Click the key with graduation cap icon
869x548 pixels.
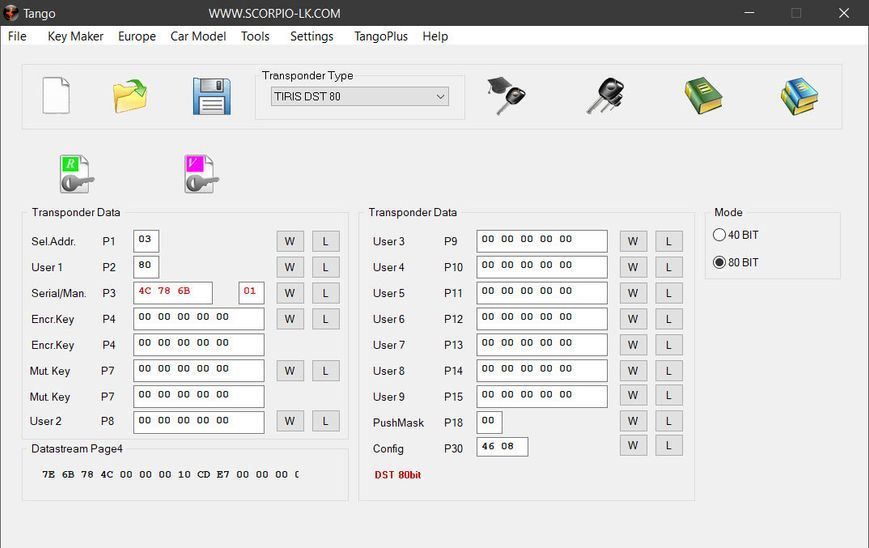[x=506, y=95]
